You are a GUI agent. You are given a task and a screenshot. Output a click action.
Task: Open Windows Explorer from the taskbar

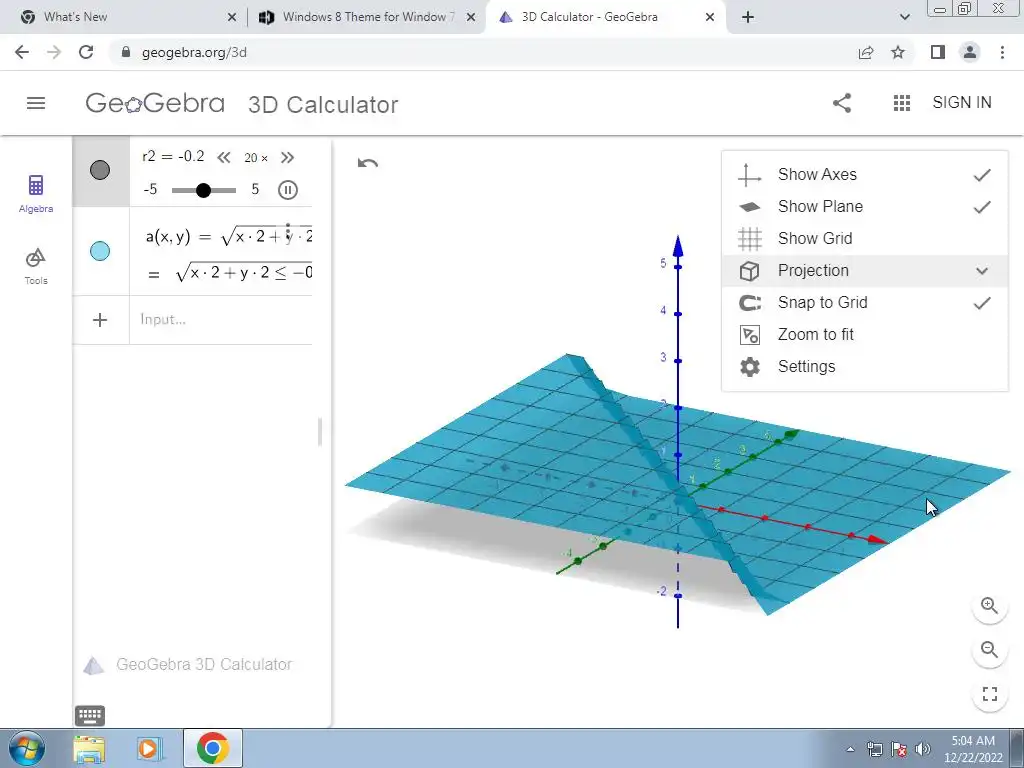pyautogui.click(x=89, y=749)
